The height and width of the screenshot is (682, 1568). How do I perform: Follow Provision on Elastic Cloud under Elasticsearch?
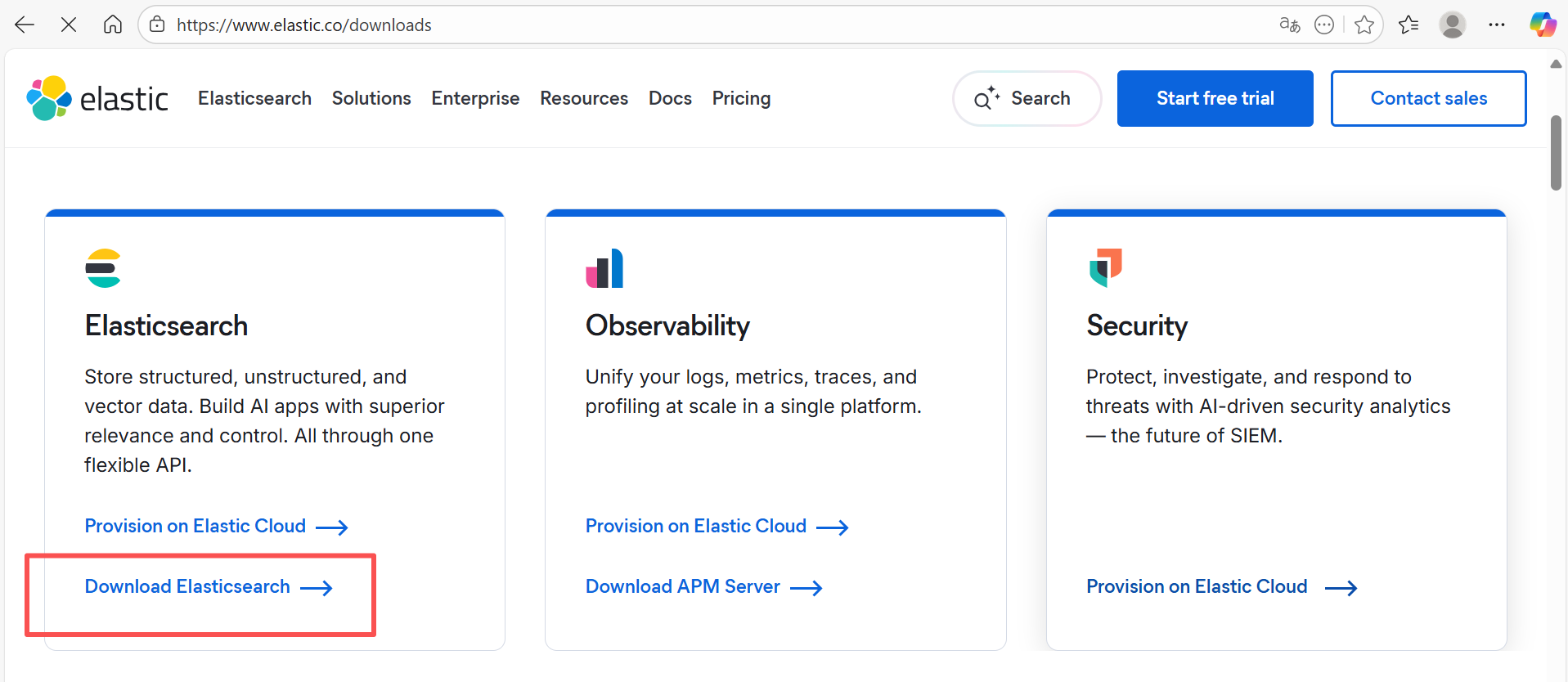tap(216, 526)
